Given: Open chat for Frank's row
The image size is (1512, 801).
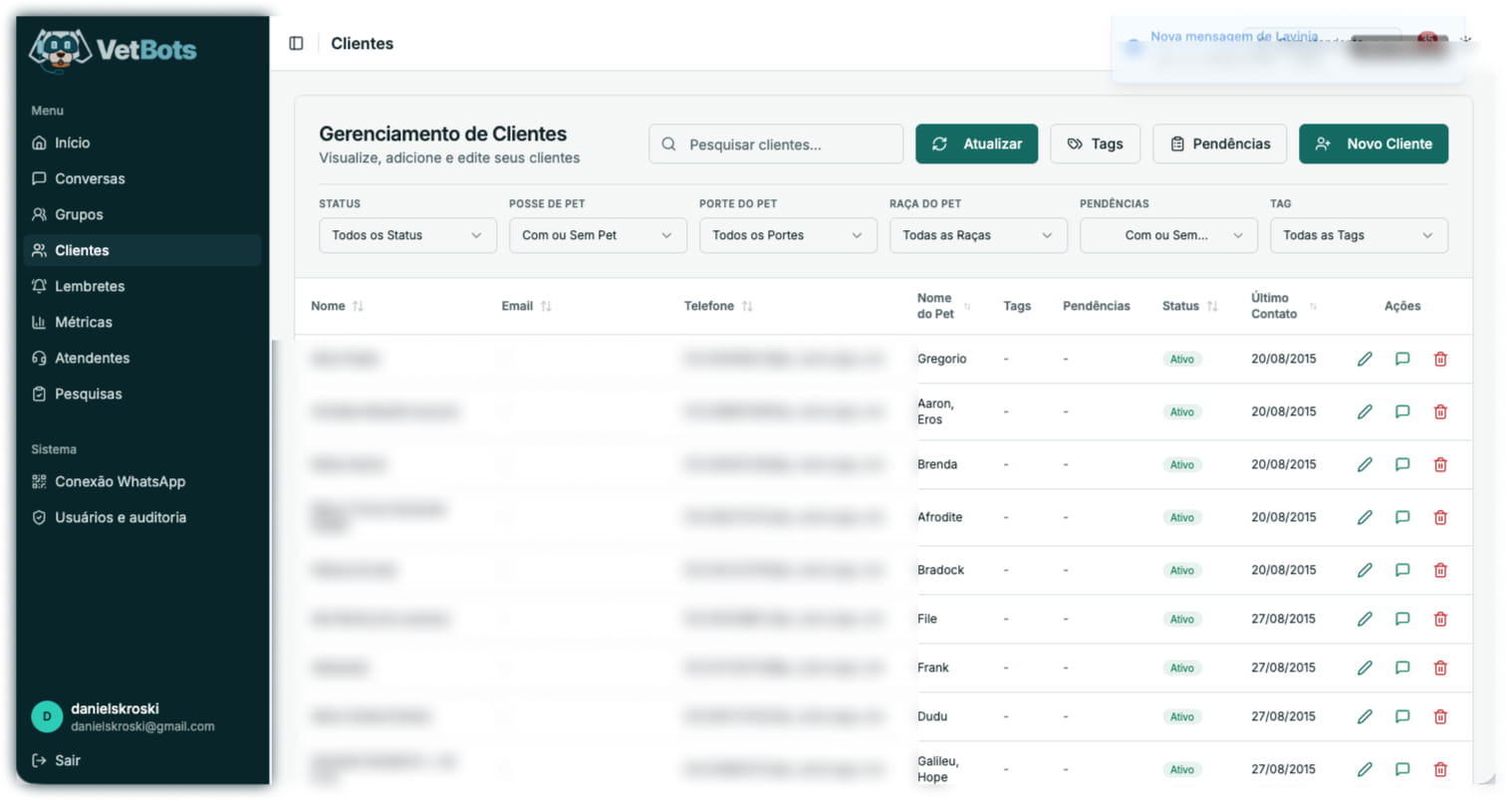Looking at the screenshot, I should 1402,667.
